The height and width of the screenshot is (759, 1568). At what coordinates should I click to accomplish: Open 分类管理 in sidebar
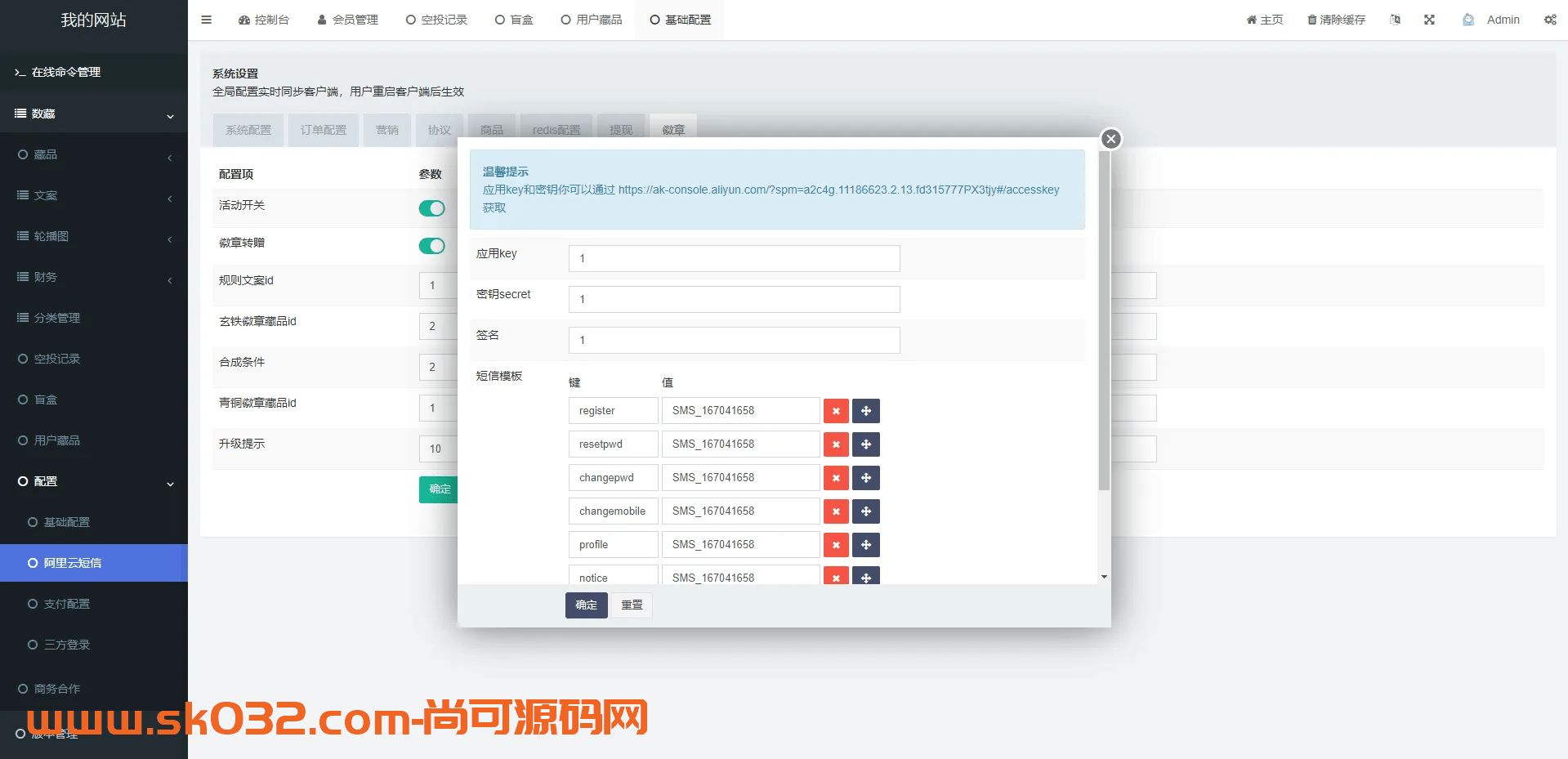point(94,318)
